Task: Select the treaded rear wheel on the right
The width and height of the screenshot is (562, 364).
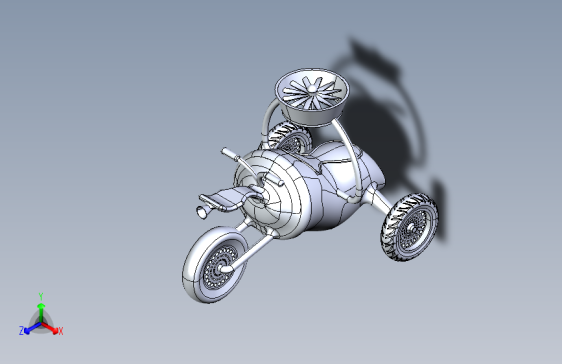Action: coord(410,227)
